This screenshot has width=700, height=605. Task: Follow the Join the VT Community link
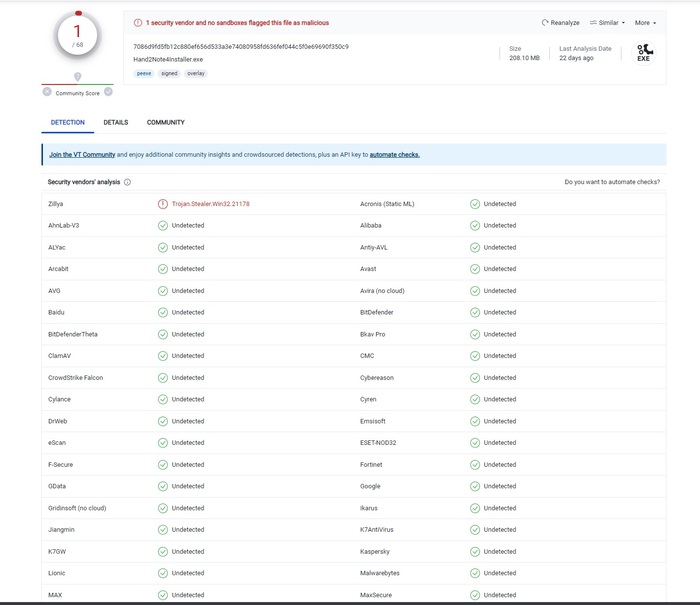click(82, 155)
